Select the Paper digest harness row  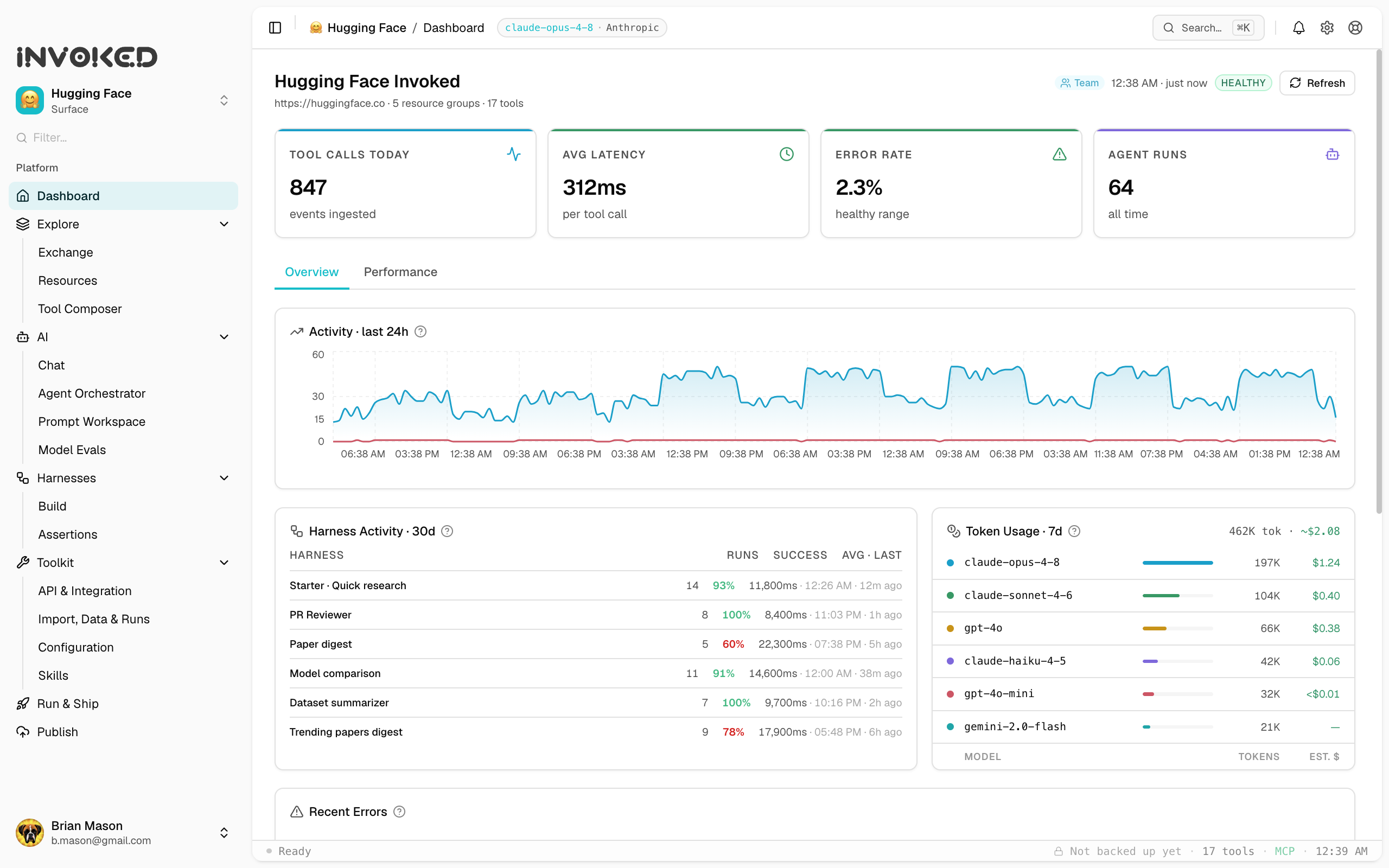tap(595, 644)
